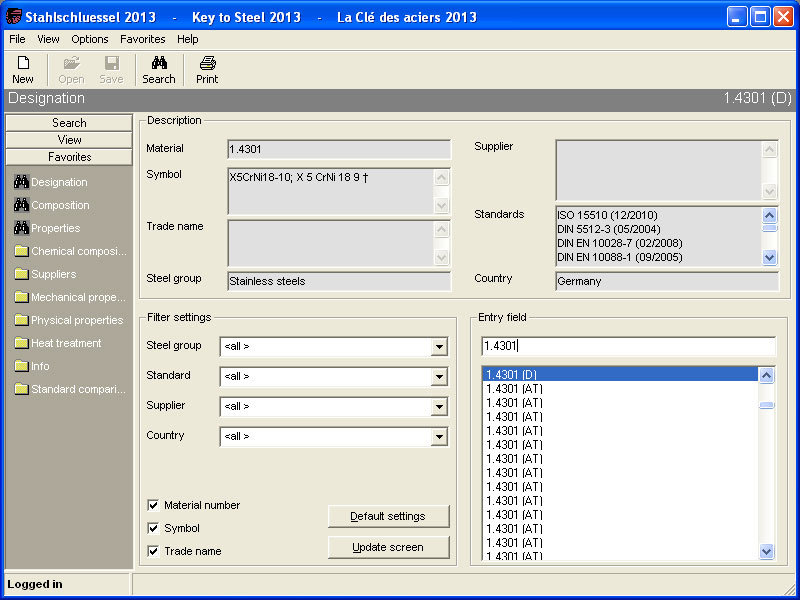Toggle the Trade name checkbox
Image resolution: width=800 pixels, height=600 pixels.
coord(153,551)
